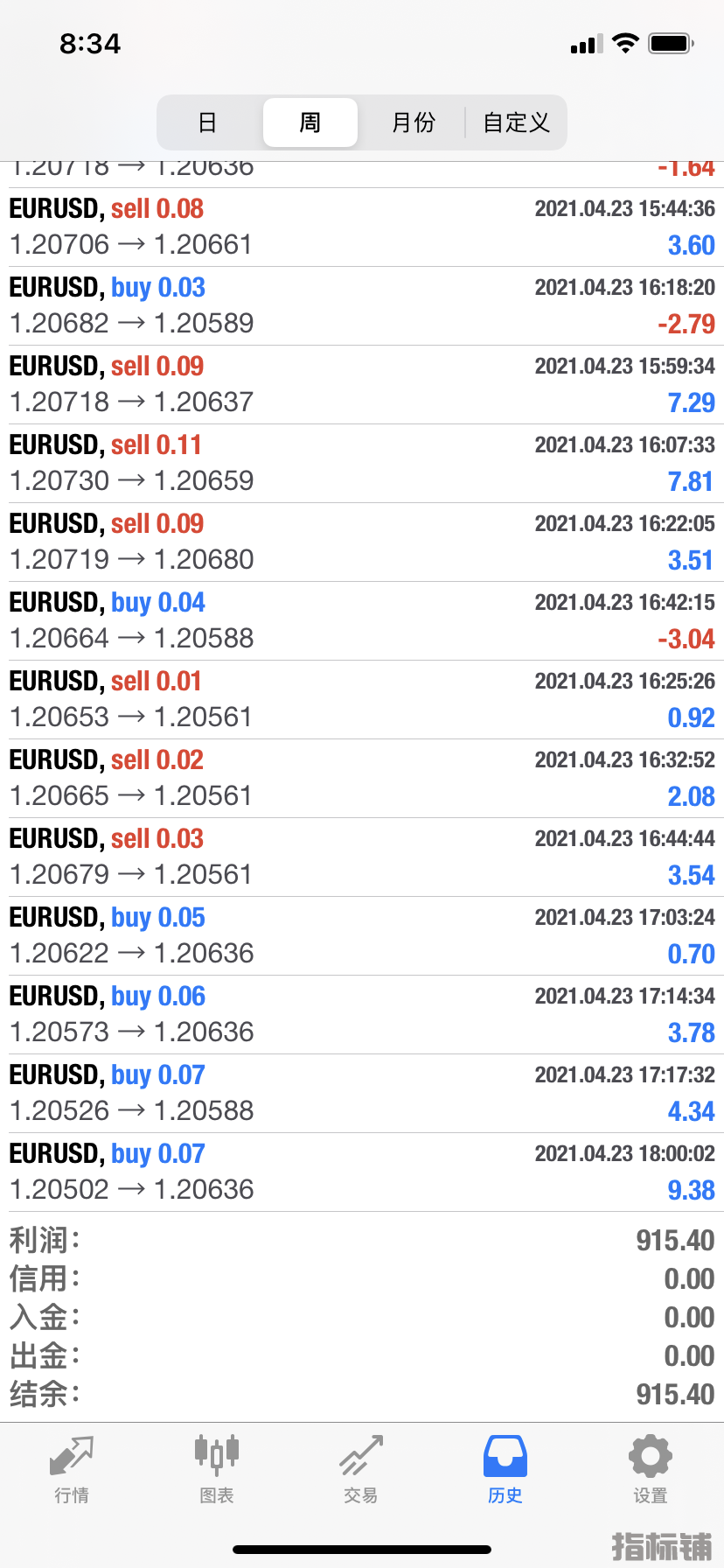Switch to the 月份 month period
Image resolution: width=724 pixels, height=1568 pixels.
tap(413, 122)
